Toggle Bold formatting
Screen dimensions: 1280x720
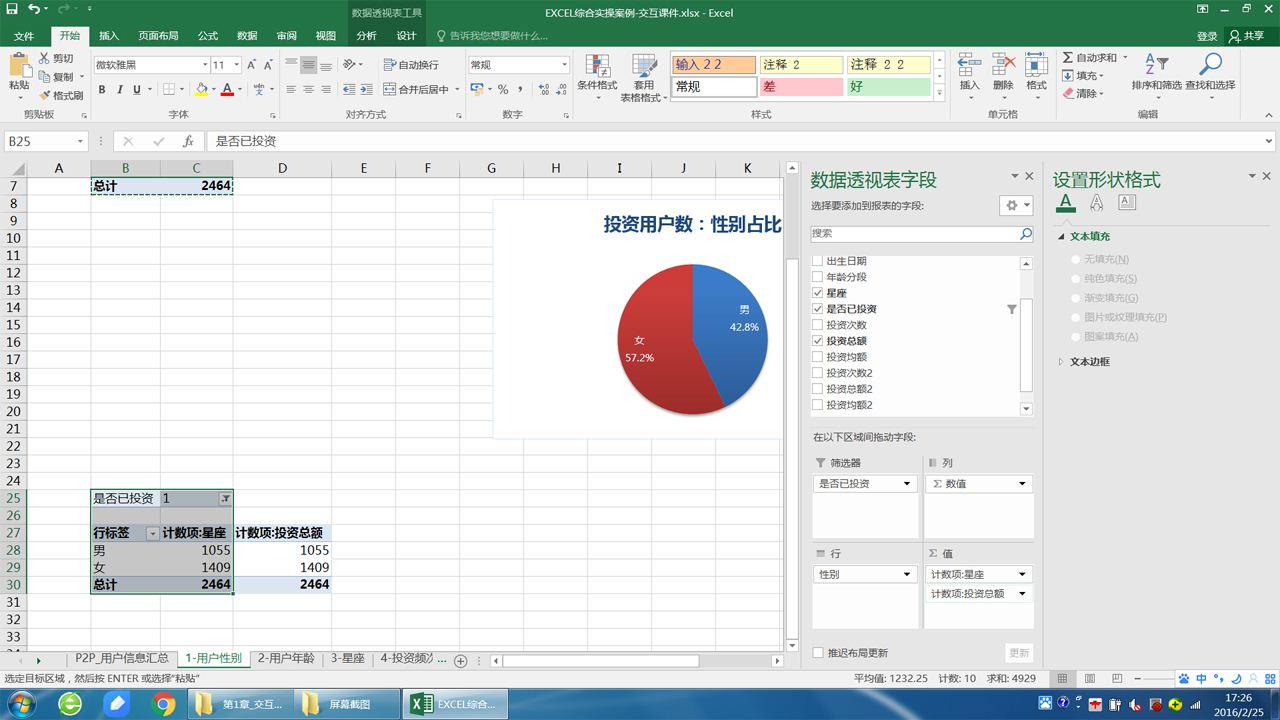click(102, 89)
